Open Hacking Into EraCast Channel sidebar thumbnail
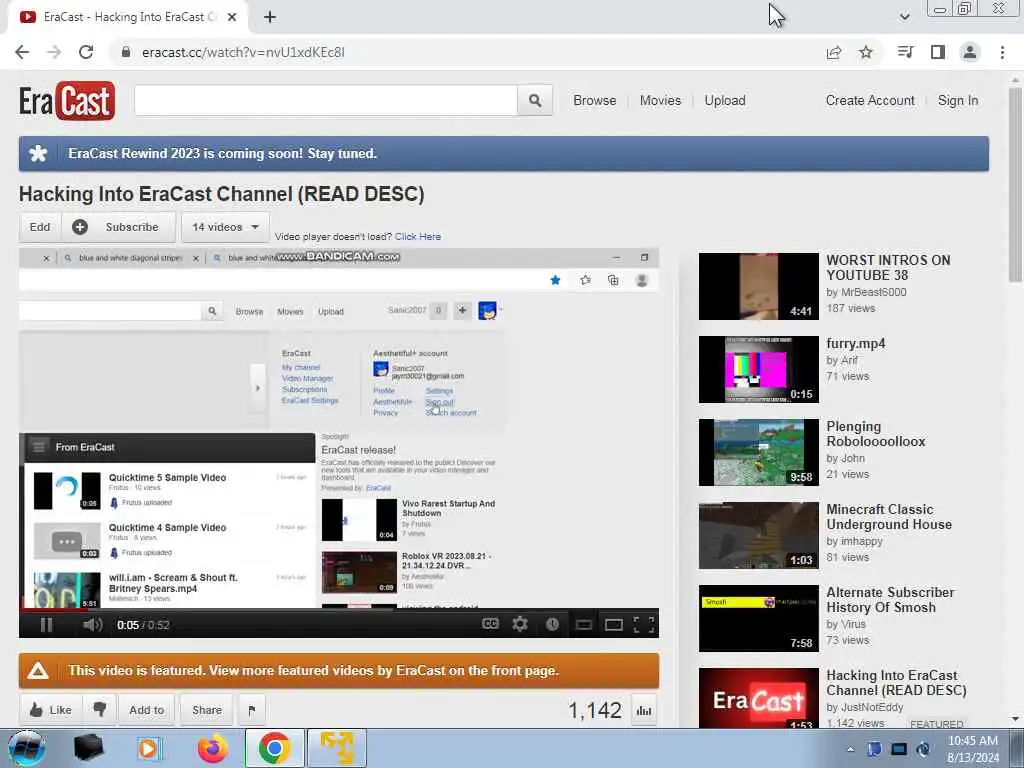The width and height of the screenshot is (1024, 768). [x=758, y=697]
